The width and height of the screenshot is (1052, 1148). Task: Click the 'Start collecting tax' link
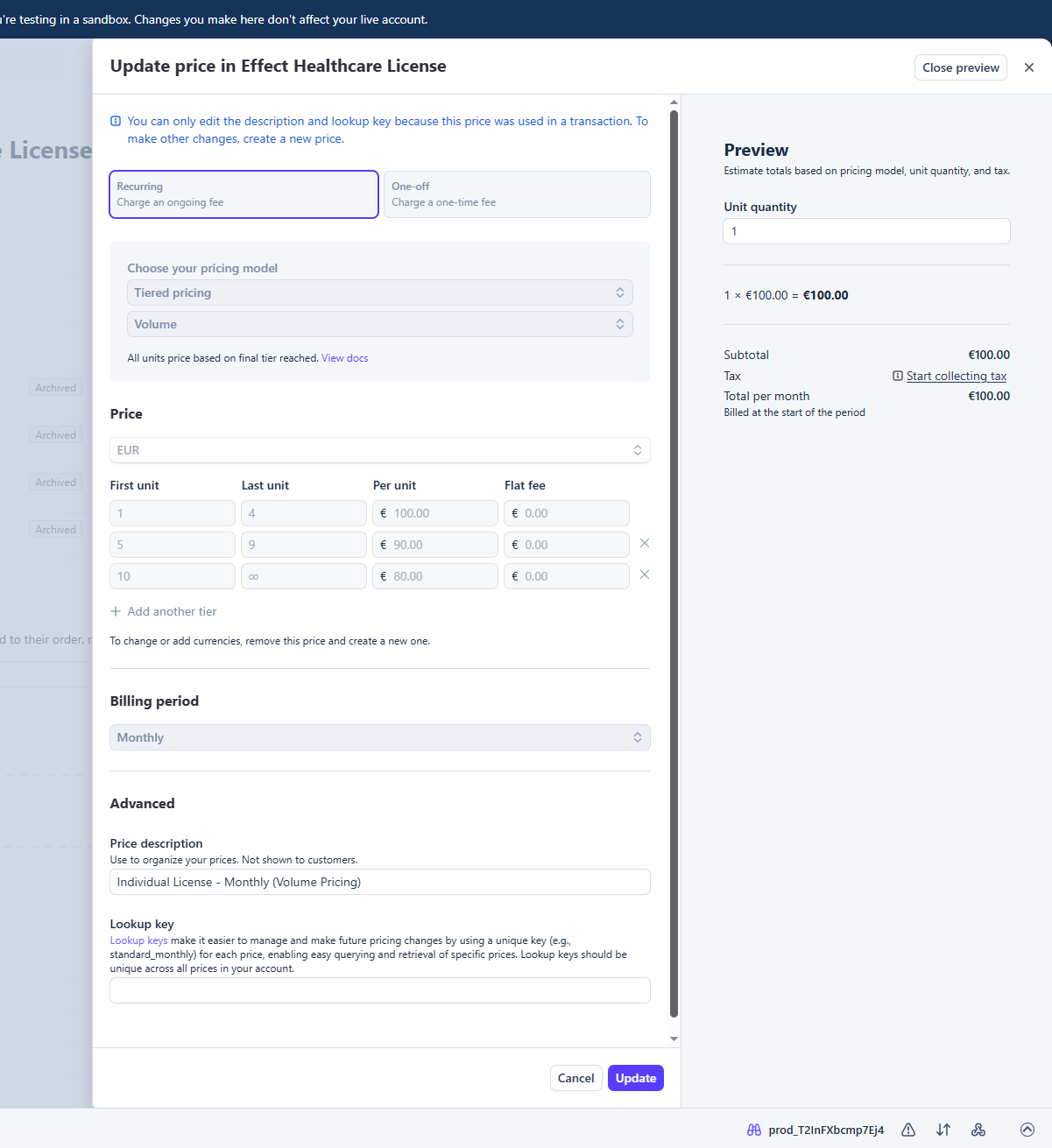pos(956,376)
